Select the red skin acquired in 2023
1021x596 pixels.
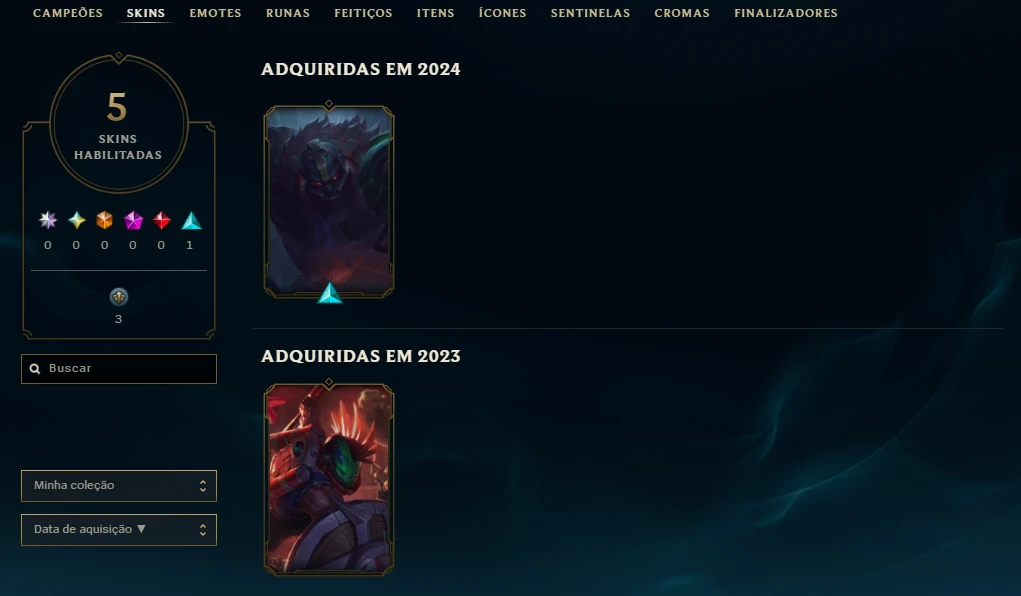(329, 479)
